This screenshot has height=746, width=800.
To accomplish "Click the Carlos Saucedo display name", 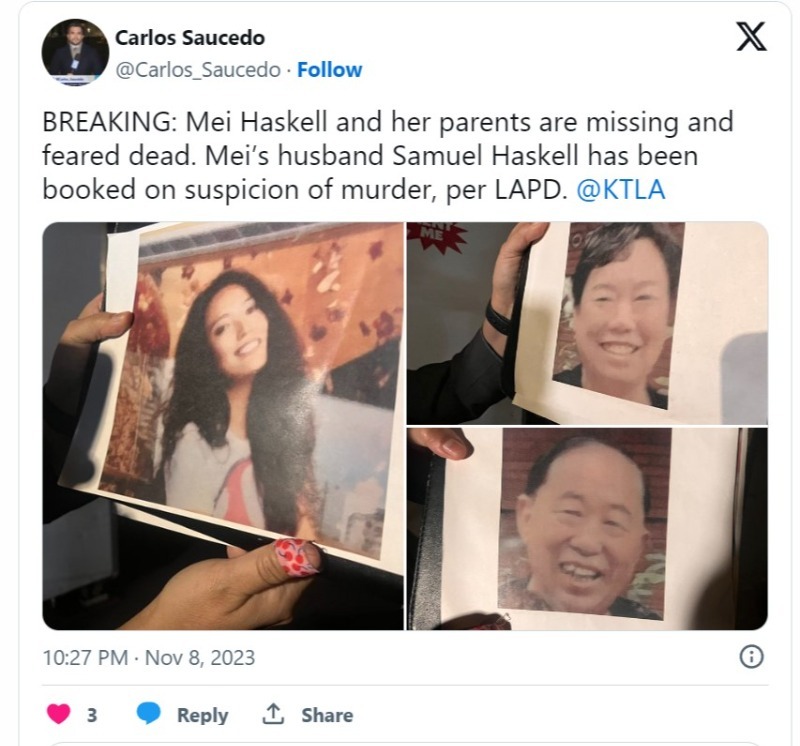I will pos(190,38).
